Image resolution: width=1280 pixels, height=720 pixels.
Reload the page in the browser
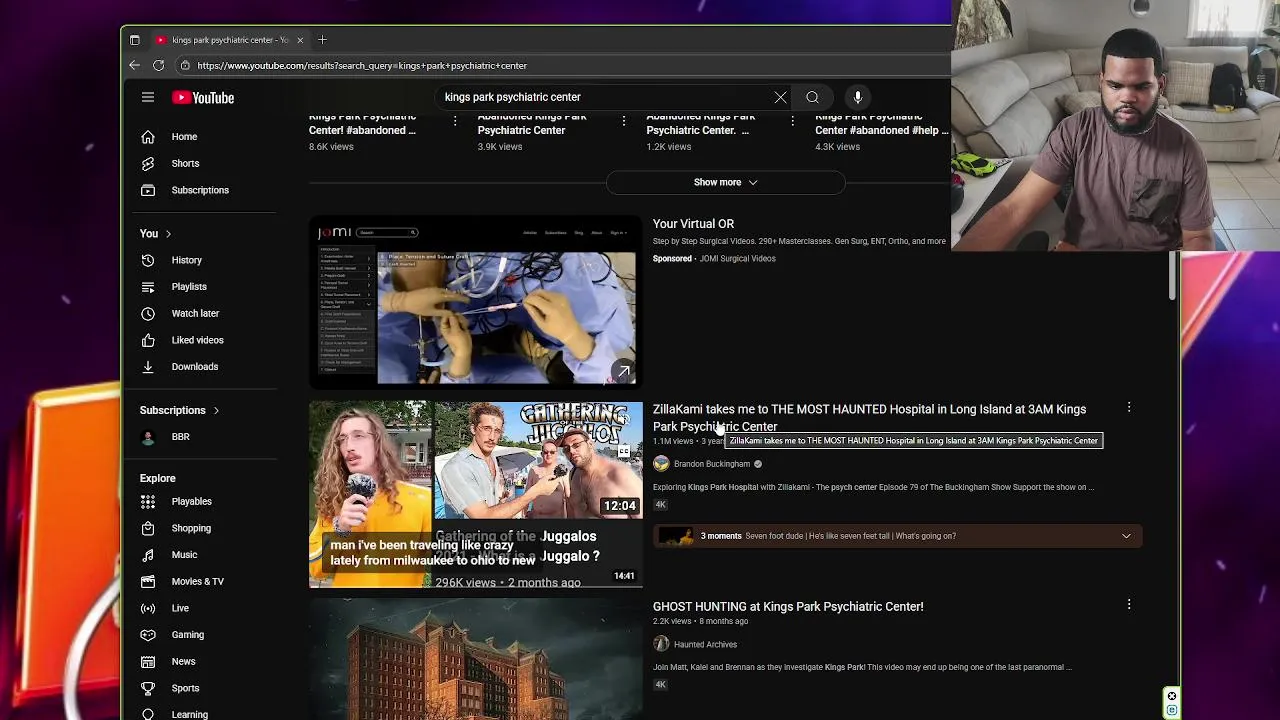point(158,65)
